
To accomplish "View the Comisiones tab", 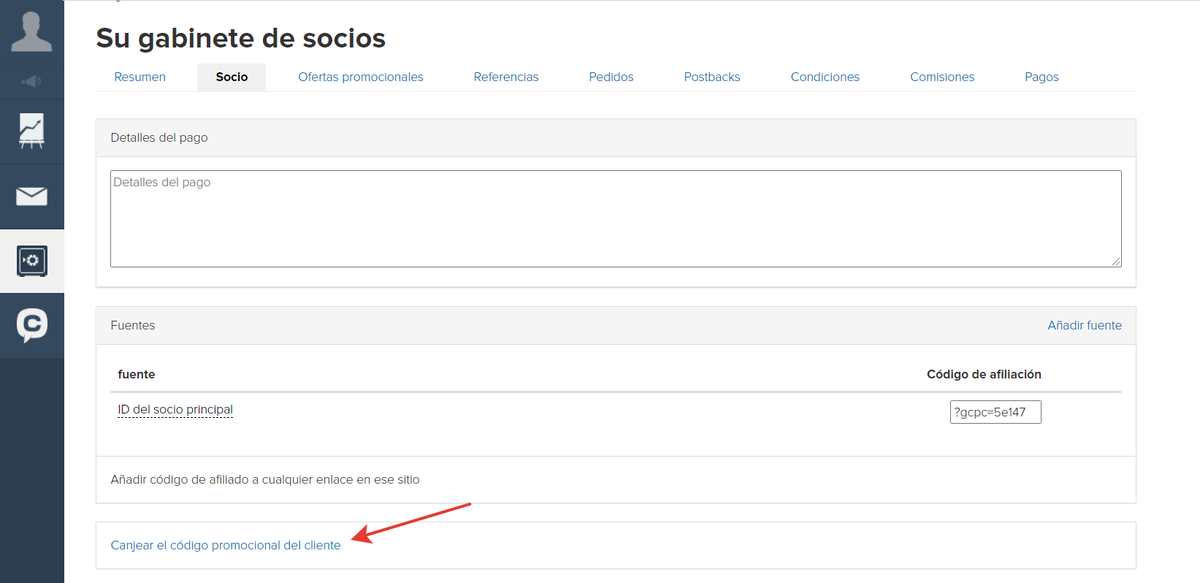I will 942,77.
